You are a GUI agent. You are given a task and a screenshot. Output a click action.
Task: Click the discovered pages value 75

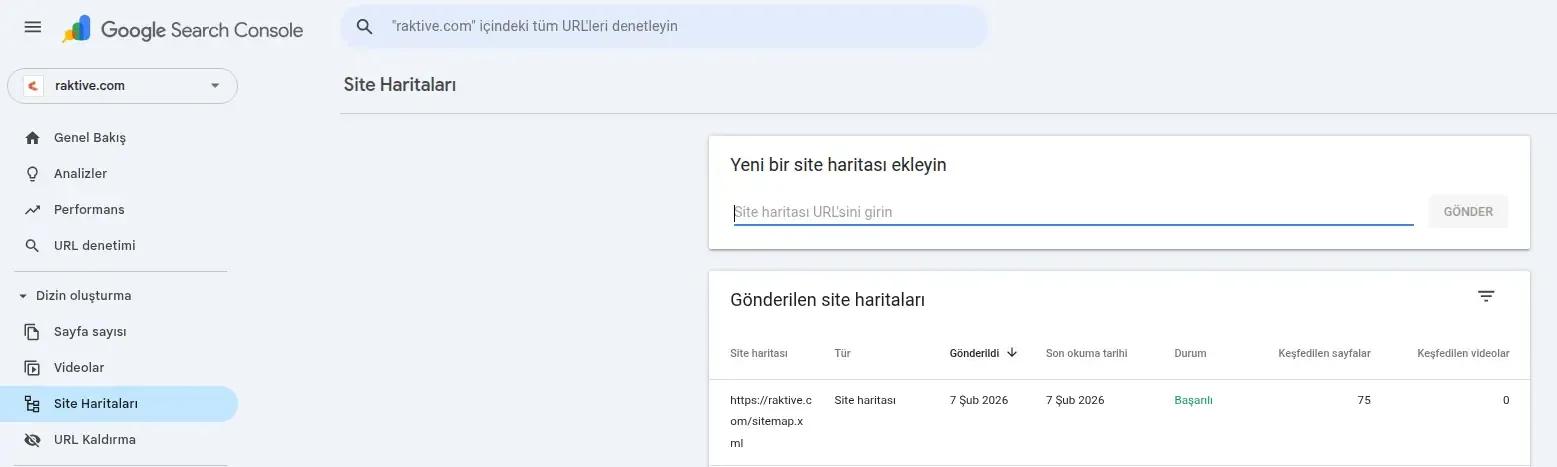click(x=1364, y=400)
